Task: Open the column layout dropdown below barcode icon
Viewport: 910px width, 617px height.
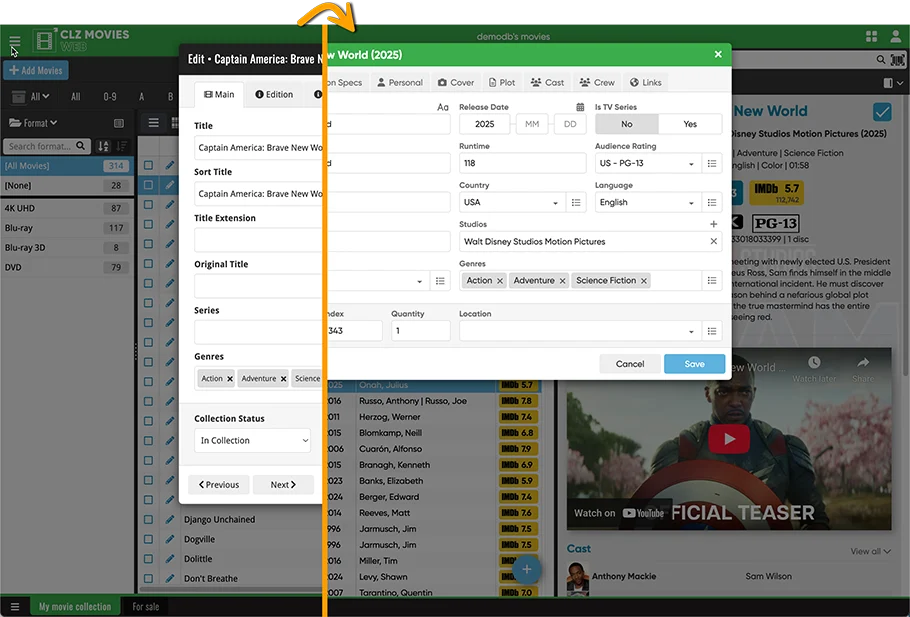Action: coord(893,83)
